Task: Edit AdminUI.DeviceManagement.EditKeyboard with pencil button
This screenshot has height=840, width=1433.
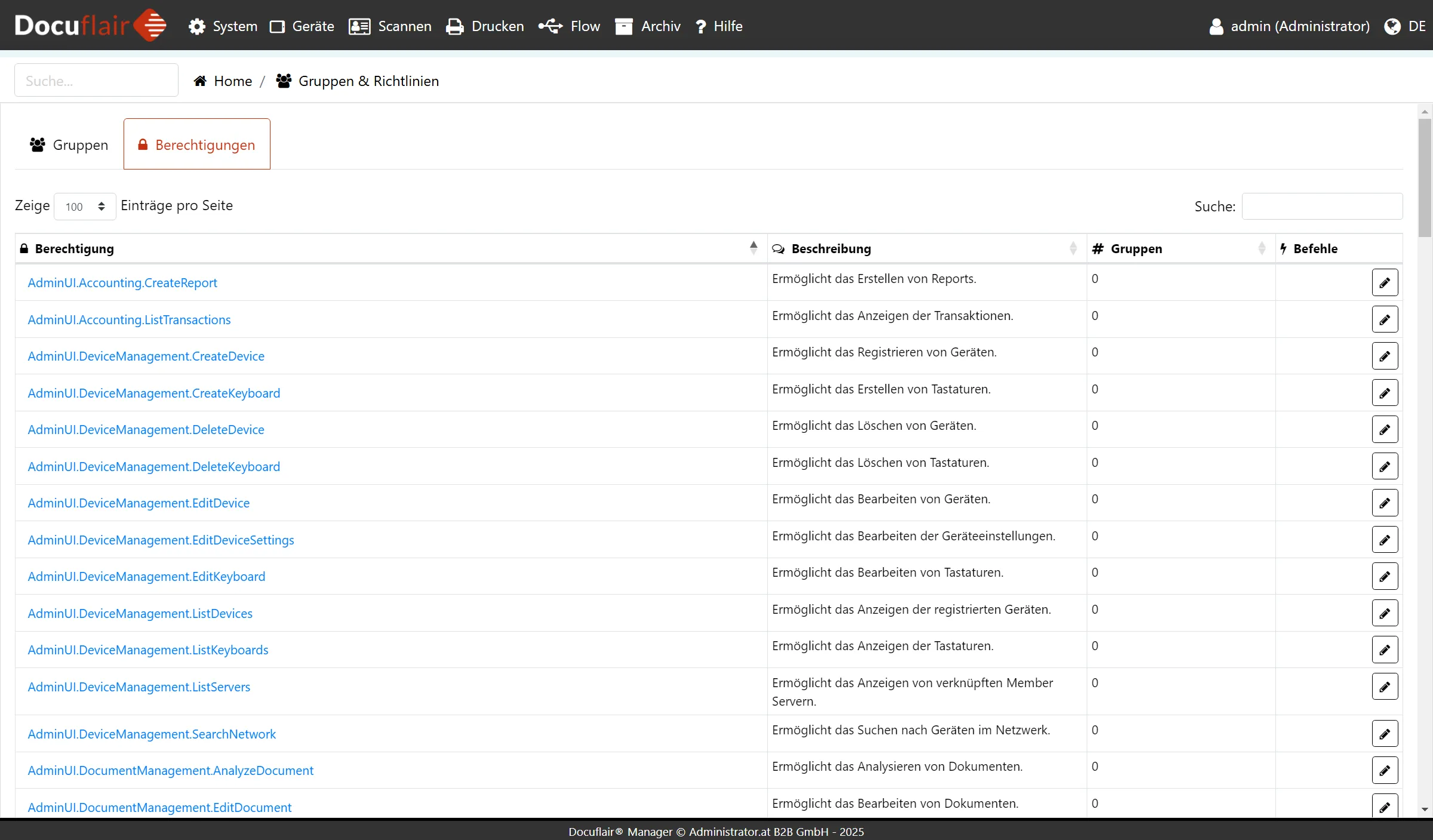Action: click(1385, 576)
